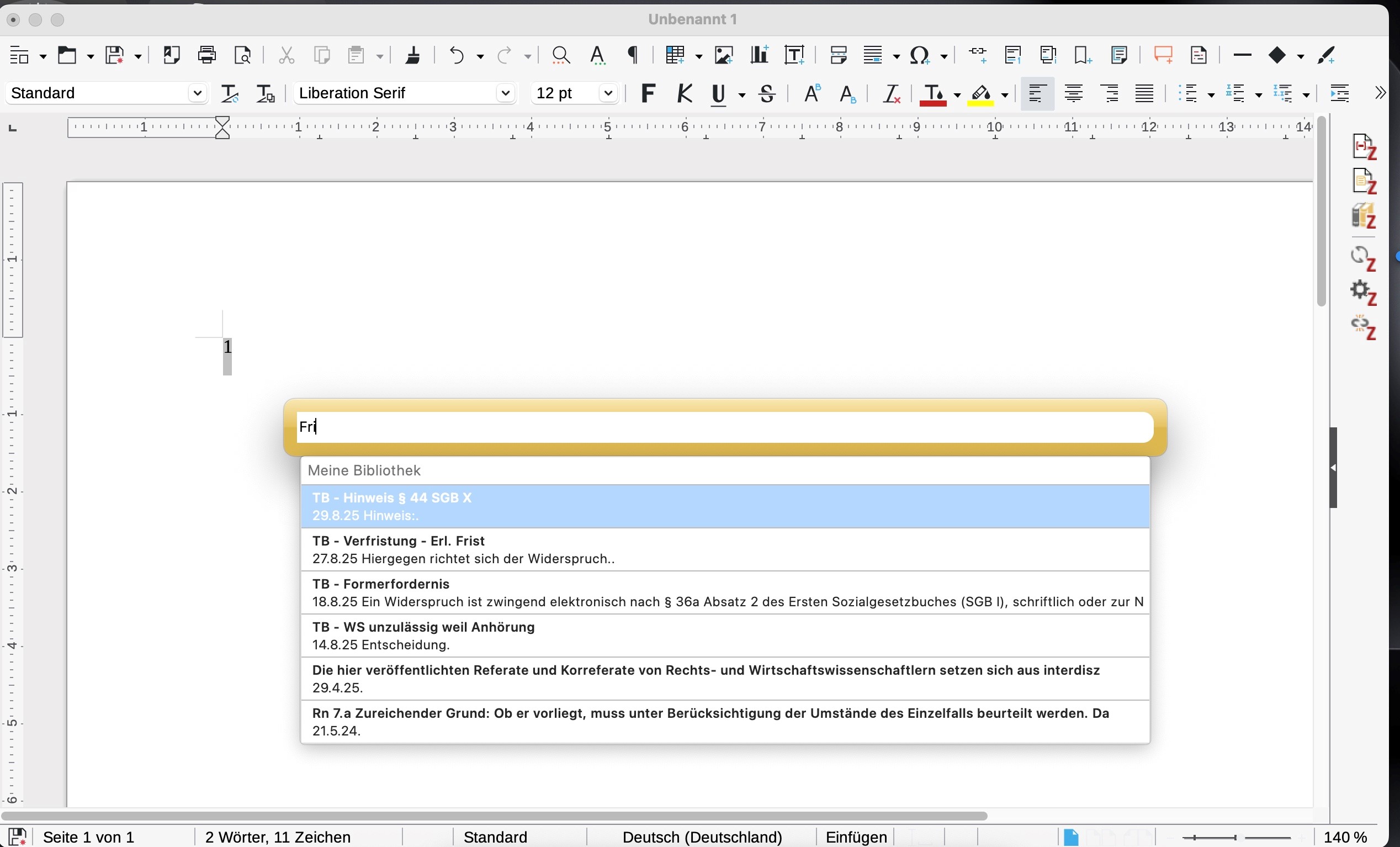Toggle Underline formatting
Image resolution: width=1400 pixels, height=847 pixels.
click(719, 93)
